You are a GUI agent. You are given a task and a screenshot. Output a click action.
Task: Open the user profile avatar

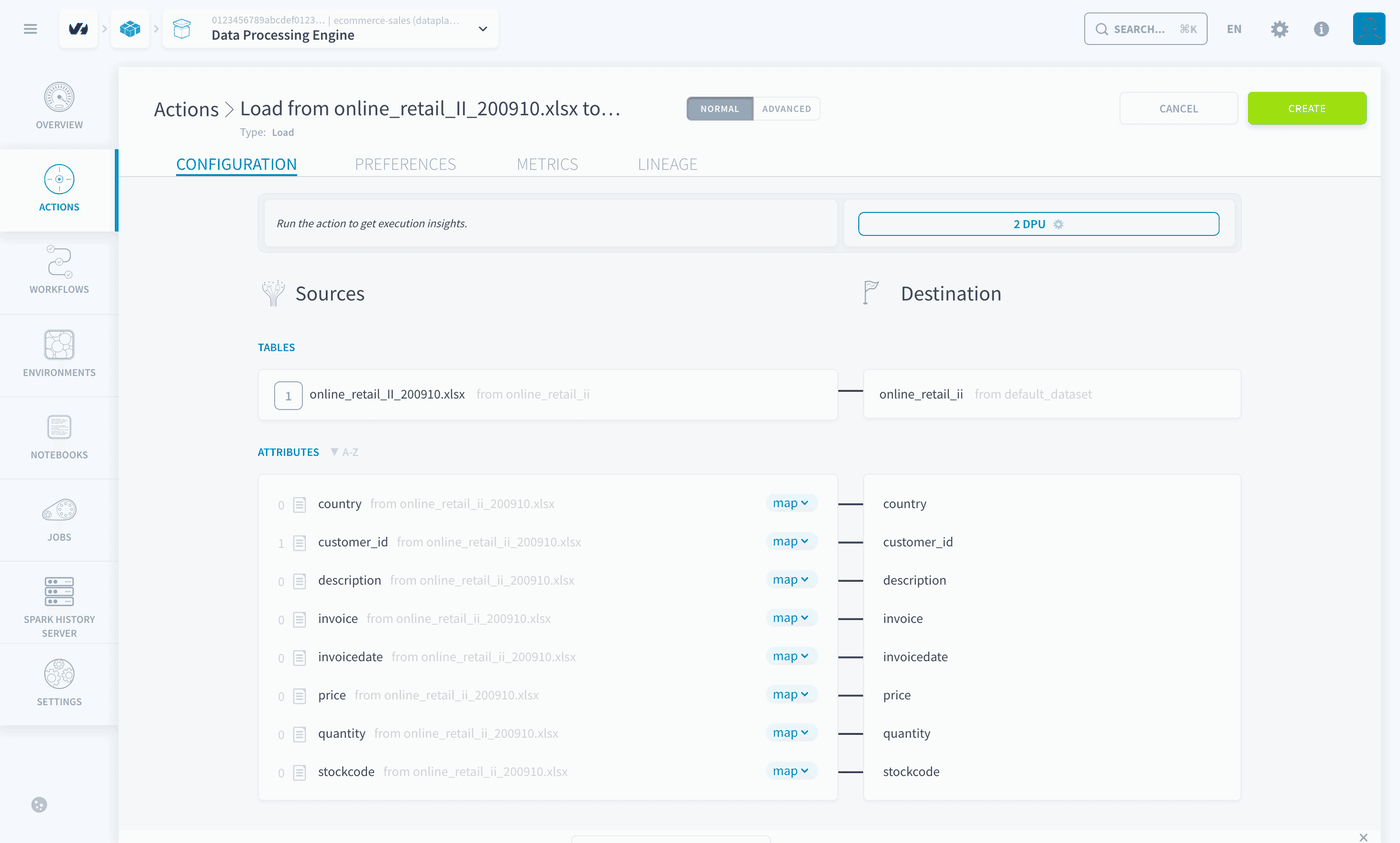point(1369,29)
